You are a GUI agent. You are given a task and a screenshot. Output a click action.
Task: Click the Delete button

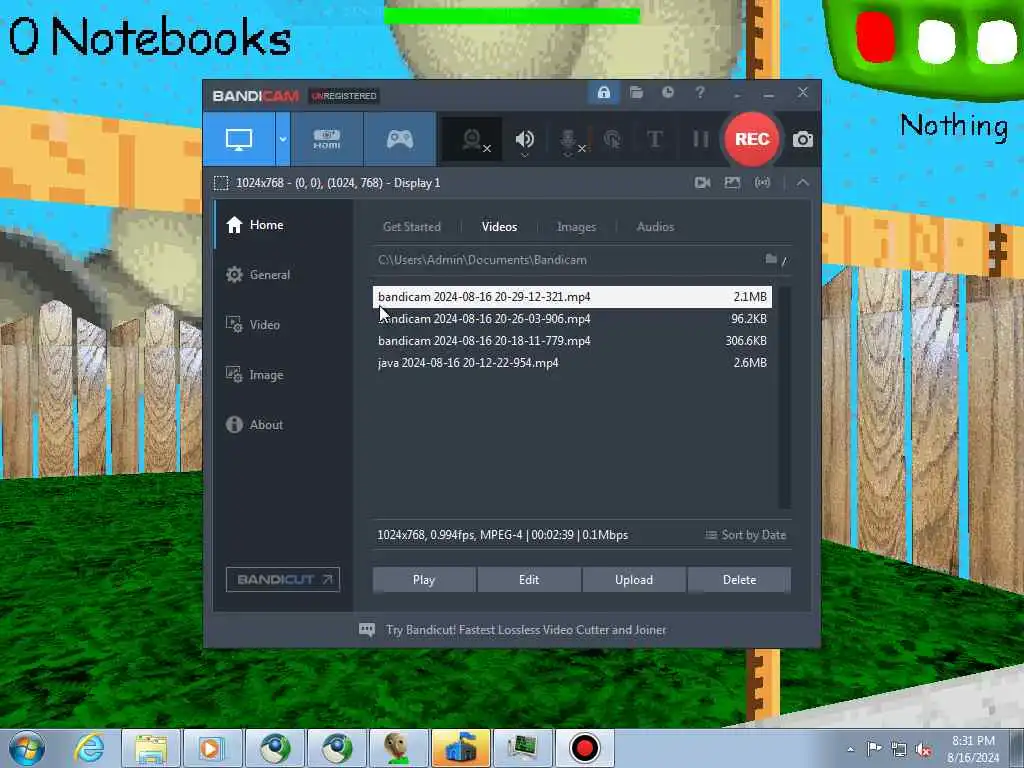click(x=739, y=580)
